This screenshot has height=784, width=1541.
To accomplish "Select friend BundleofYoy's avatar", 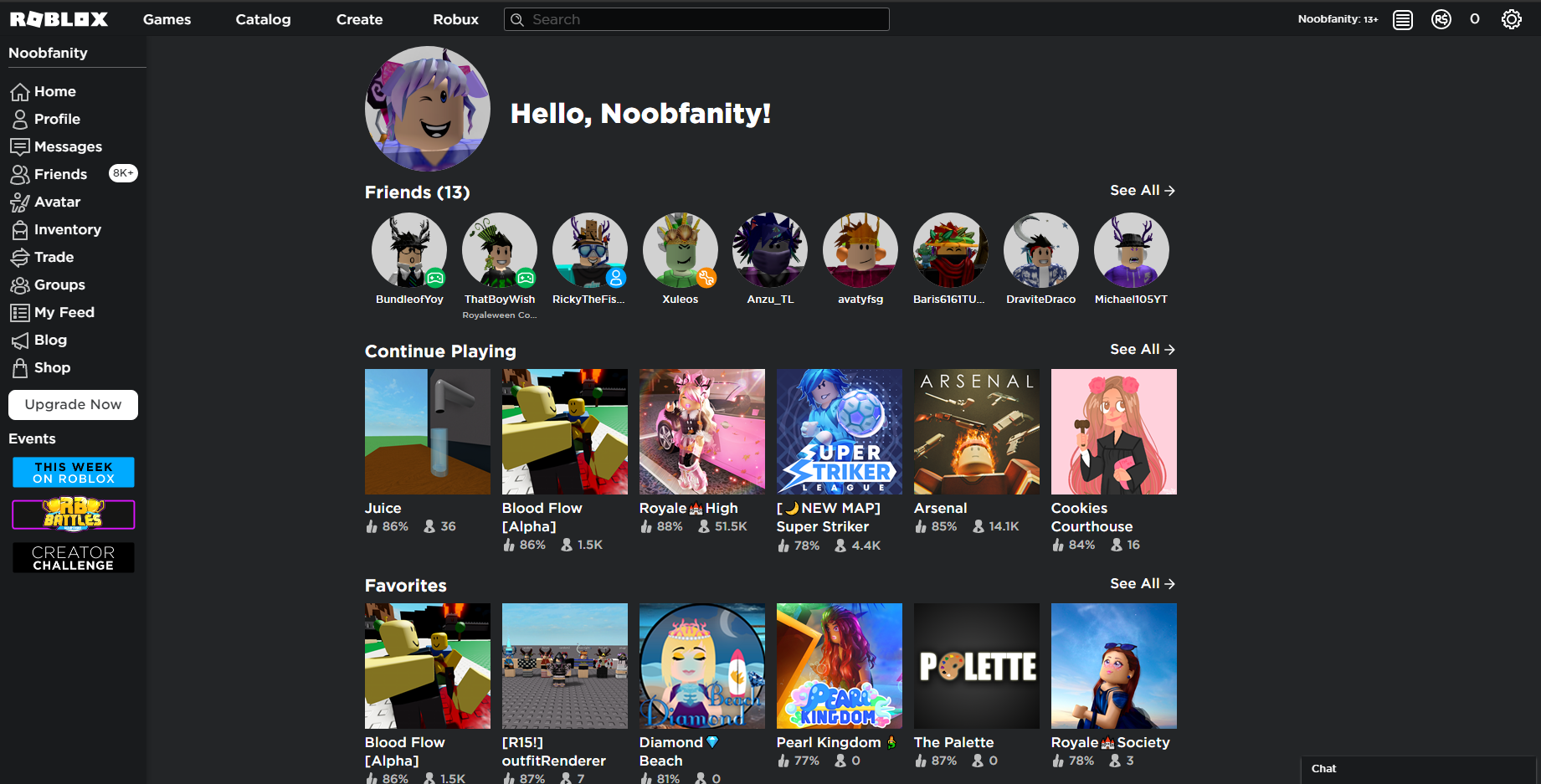I will point(409,250).
